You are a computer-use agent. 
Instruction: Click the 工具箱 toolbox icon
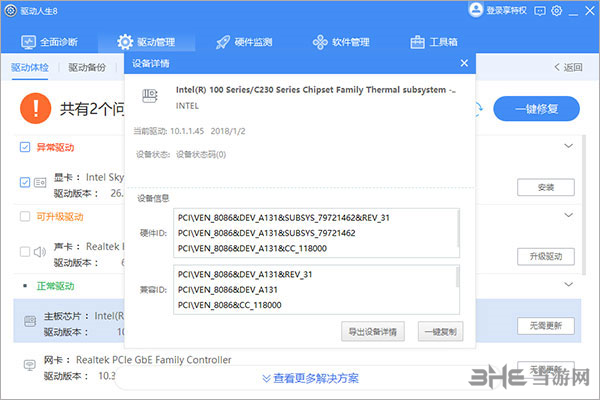pos(417,42)
